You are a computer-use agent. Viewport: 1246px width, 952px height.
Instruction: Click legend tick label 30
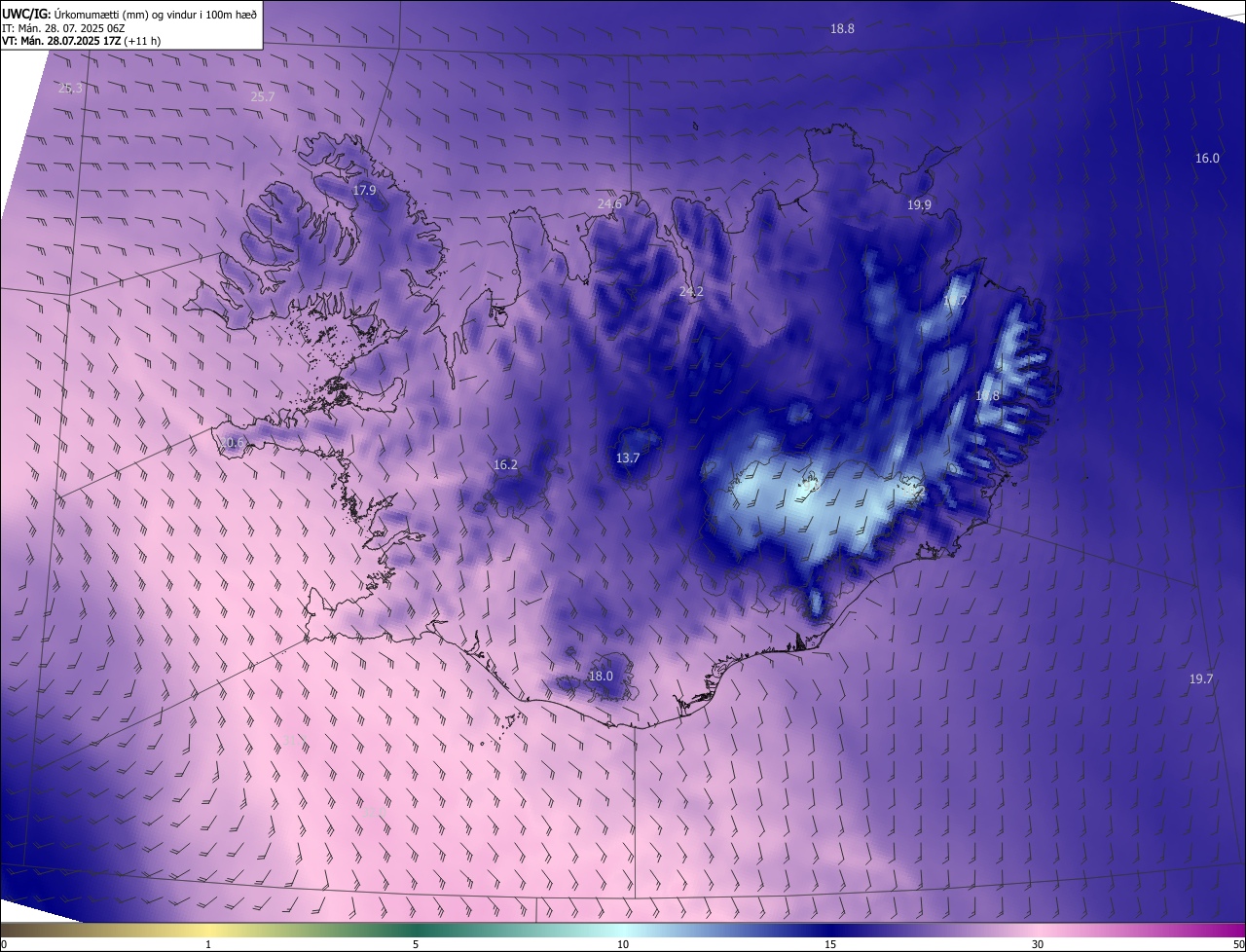click(x=1038, y=944)
